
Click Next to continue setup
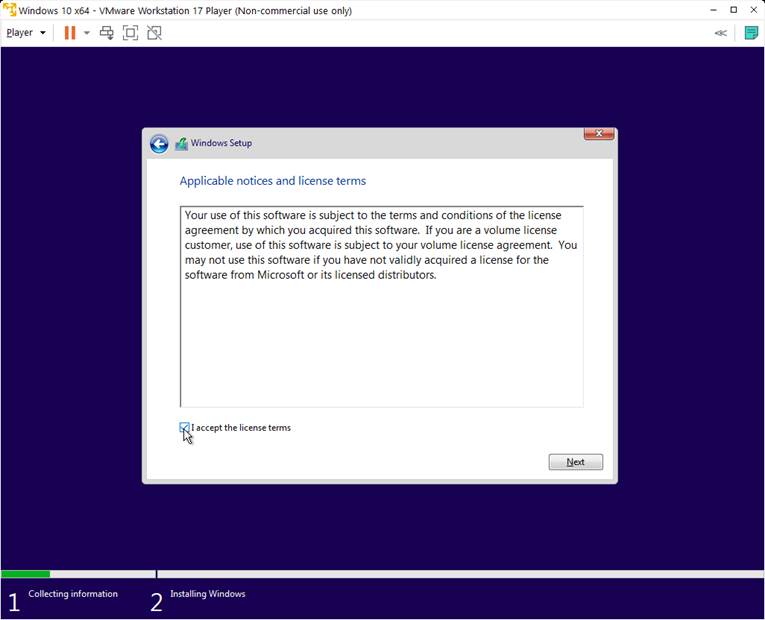(x=575, y=462)
